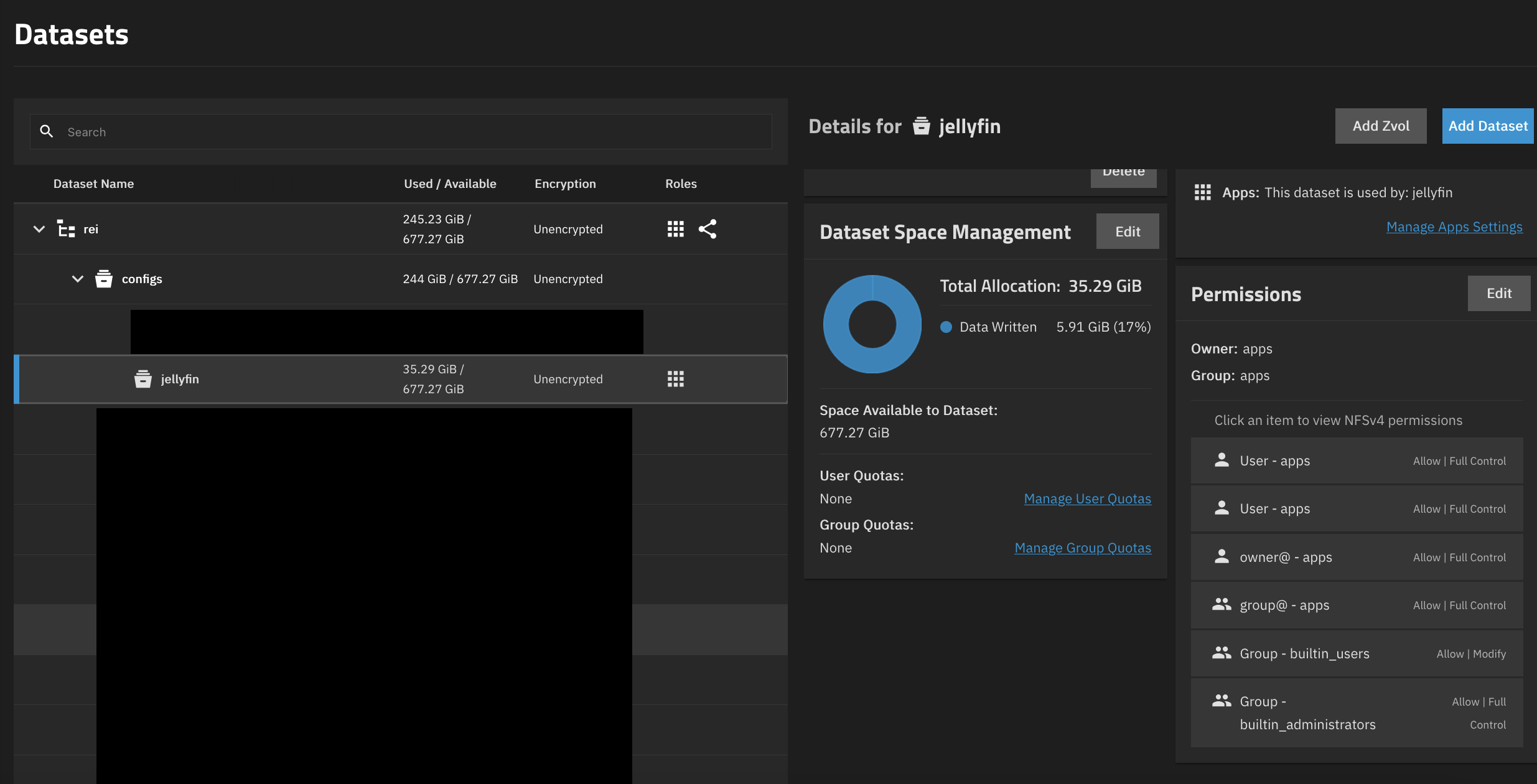
Task: Click the Data Written blue legend dot
Action: click(x=946, y=327)
